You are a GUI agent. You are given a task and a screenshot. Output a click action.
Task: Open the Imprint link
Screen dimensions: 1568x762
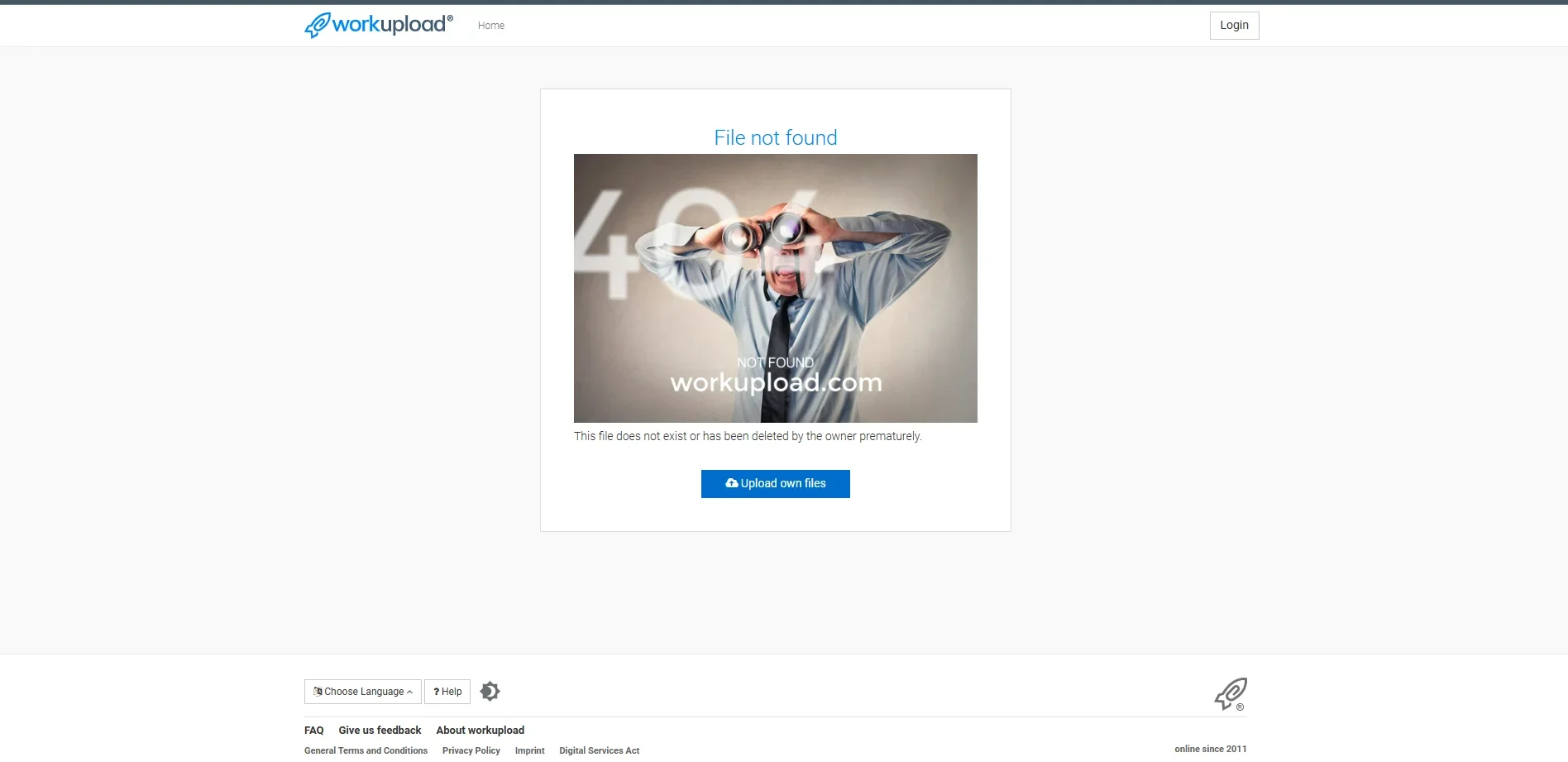pyautogui.click(x=530, y=751)
